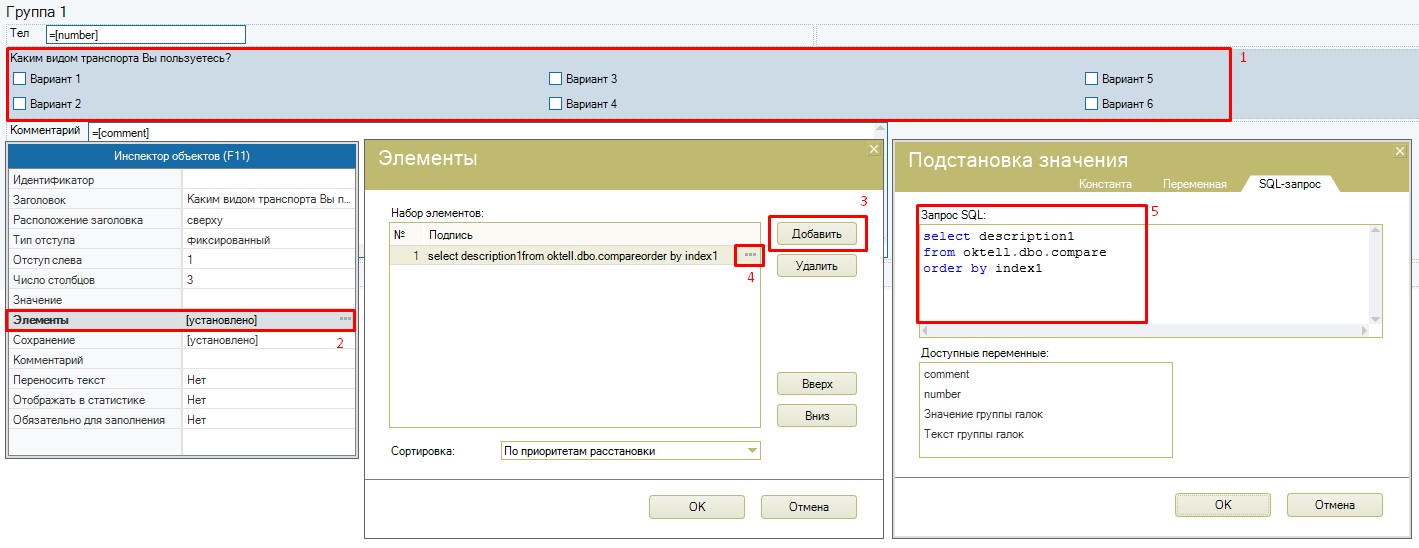Click ellipsis button beside the SQL element row
Screen dimensions: 1419x548
point(750,256)
